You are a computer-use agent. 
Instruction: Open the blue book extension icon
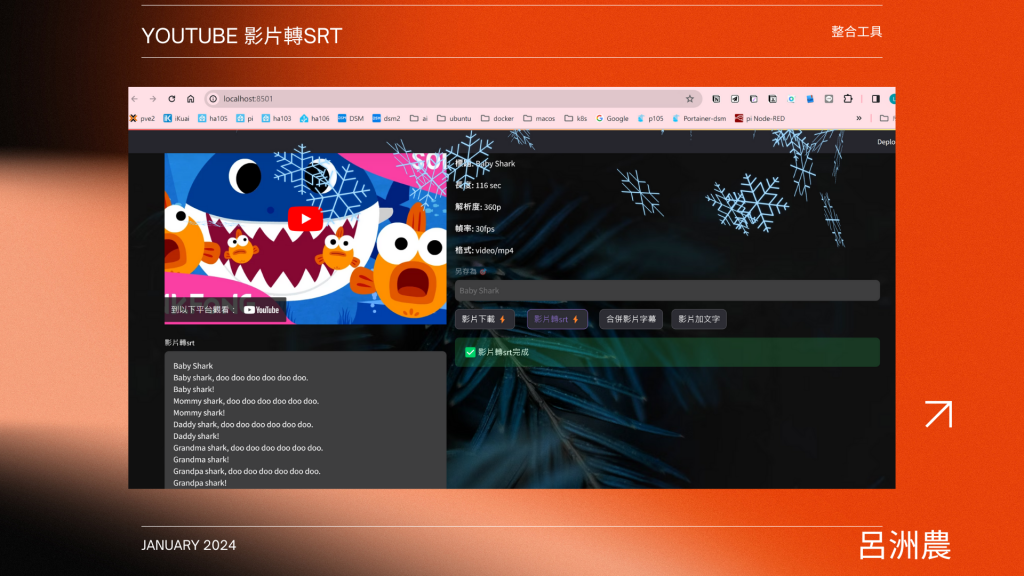[x=810, y=99]
